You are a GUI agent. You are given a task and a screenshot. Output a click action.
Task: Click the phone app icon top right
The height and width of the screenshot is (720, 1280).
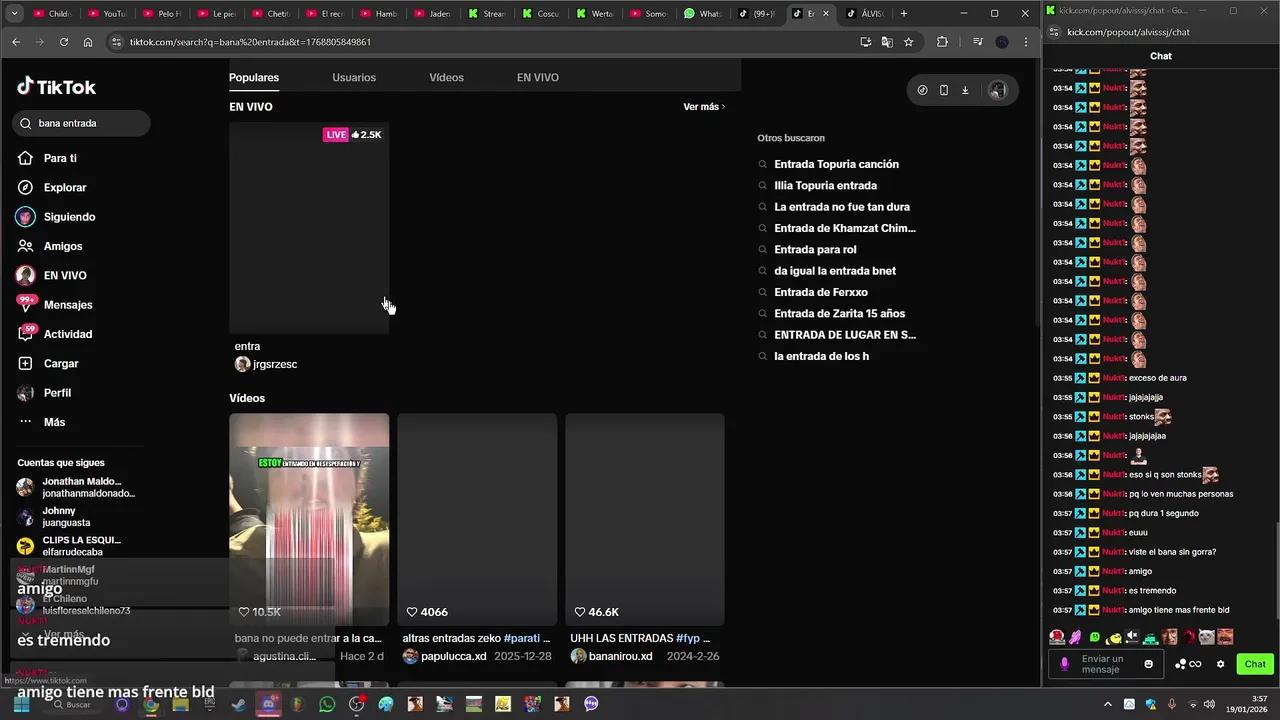pos(943,90)
